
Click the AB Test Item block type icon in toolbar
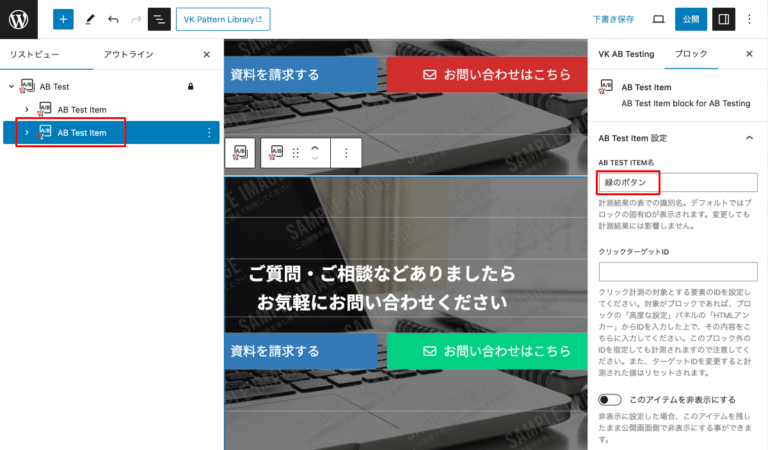[x=277, y=153]
